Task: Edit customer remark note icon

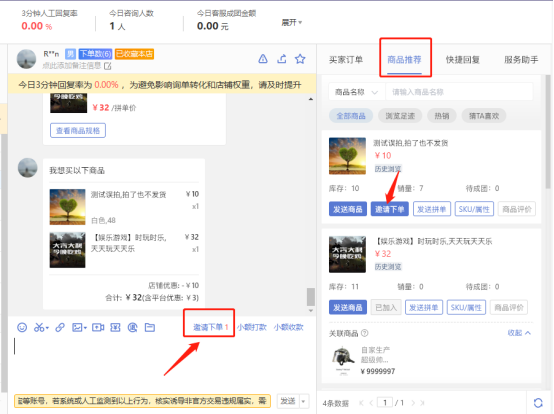Action: click(x=108, y=66)
